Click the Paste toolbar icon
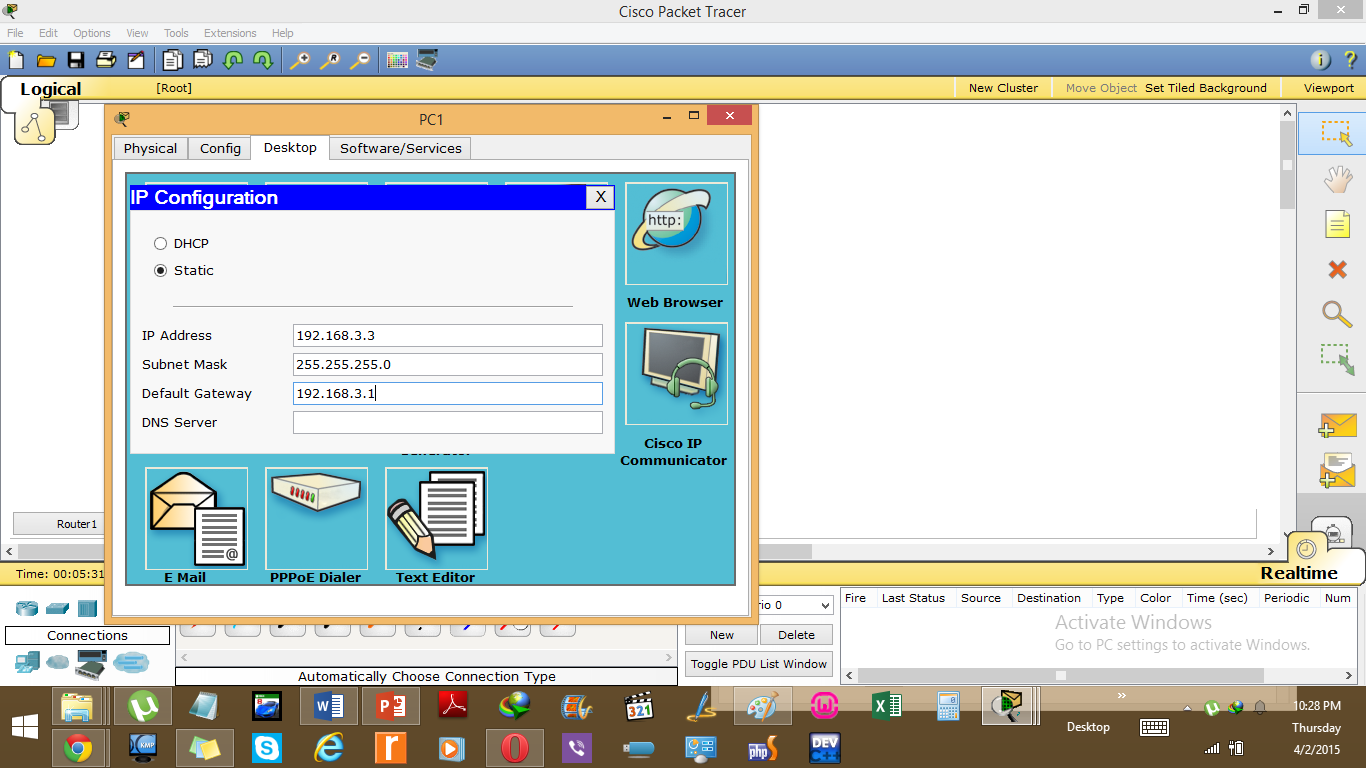1366x768 pixels. [x=203, y=60]
